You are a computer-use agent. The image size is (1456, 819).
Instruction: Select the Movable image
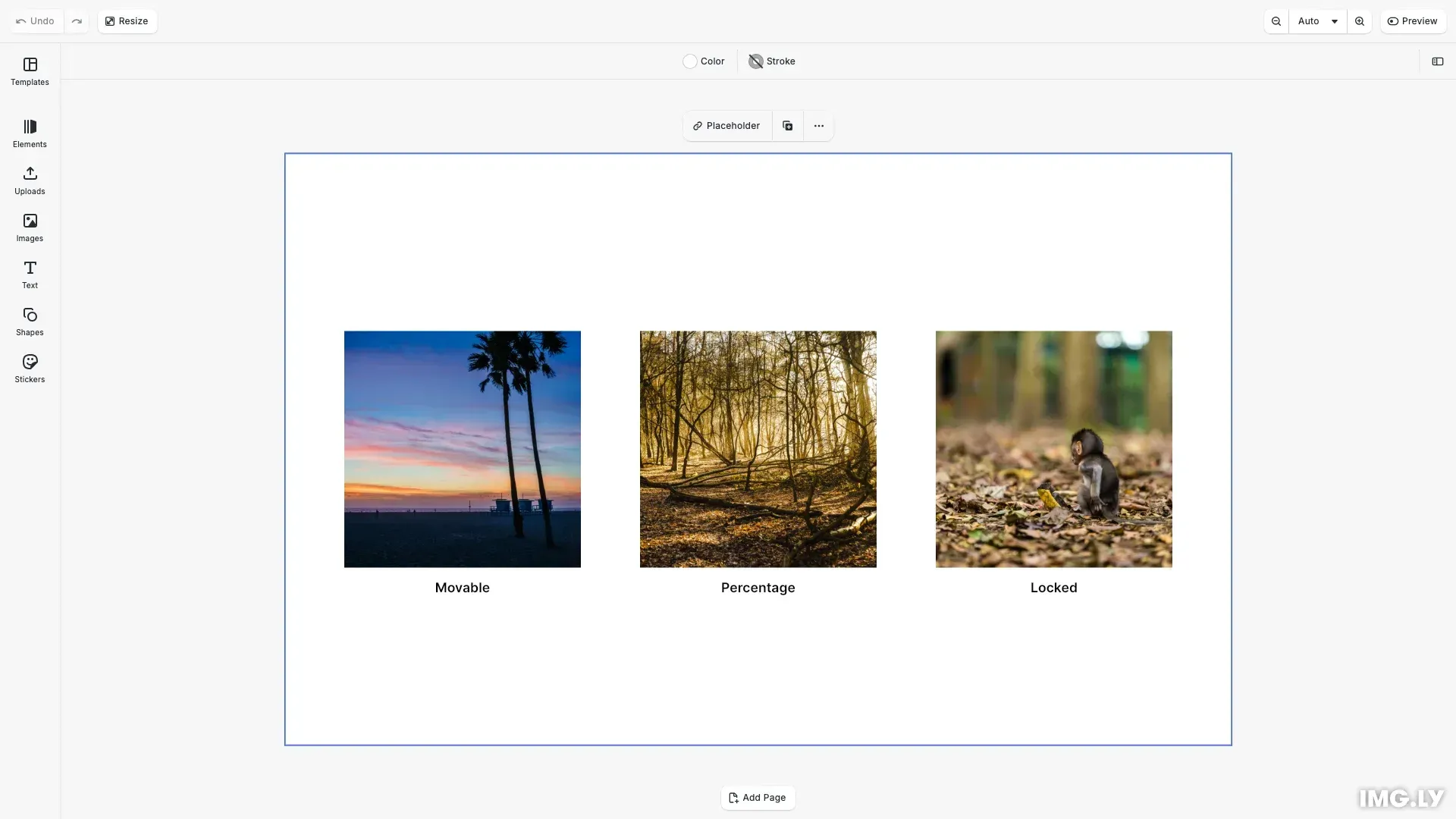462,448
